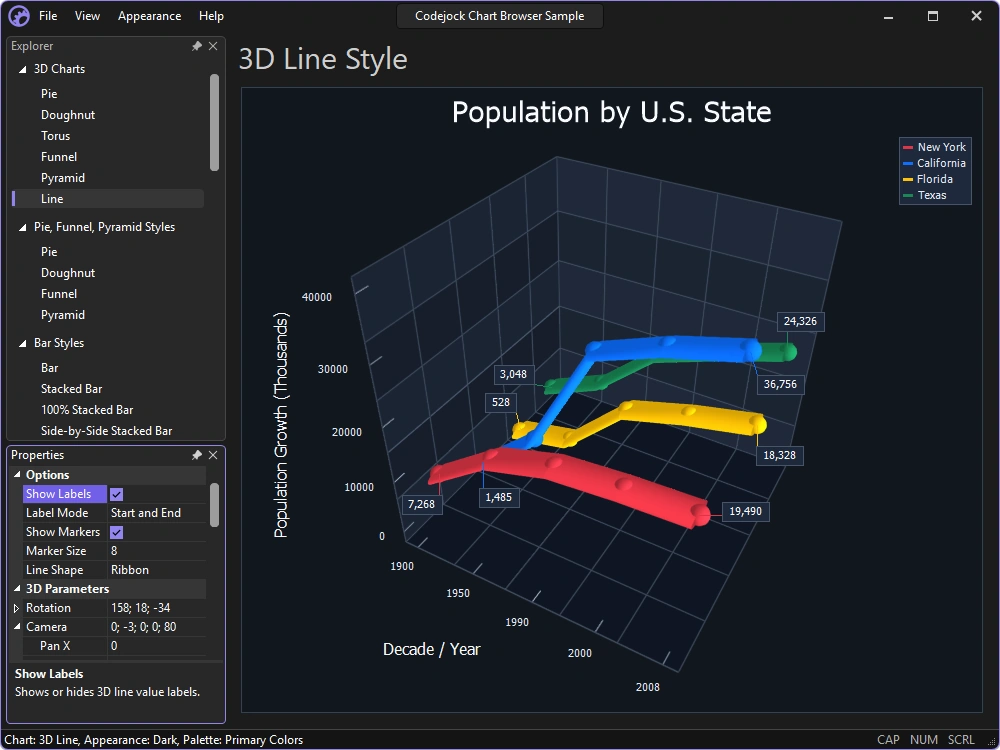1000x750 pixels.
Task: Click the 24,326 data label
Action: 800,321
